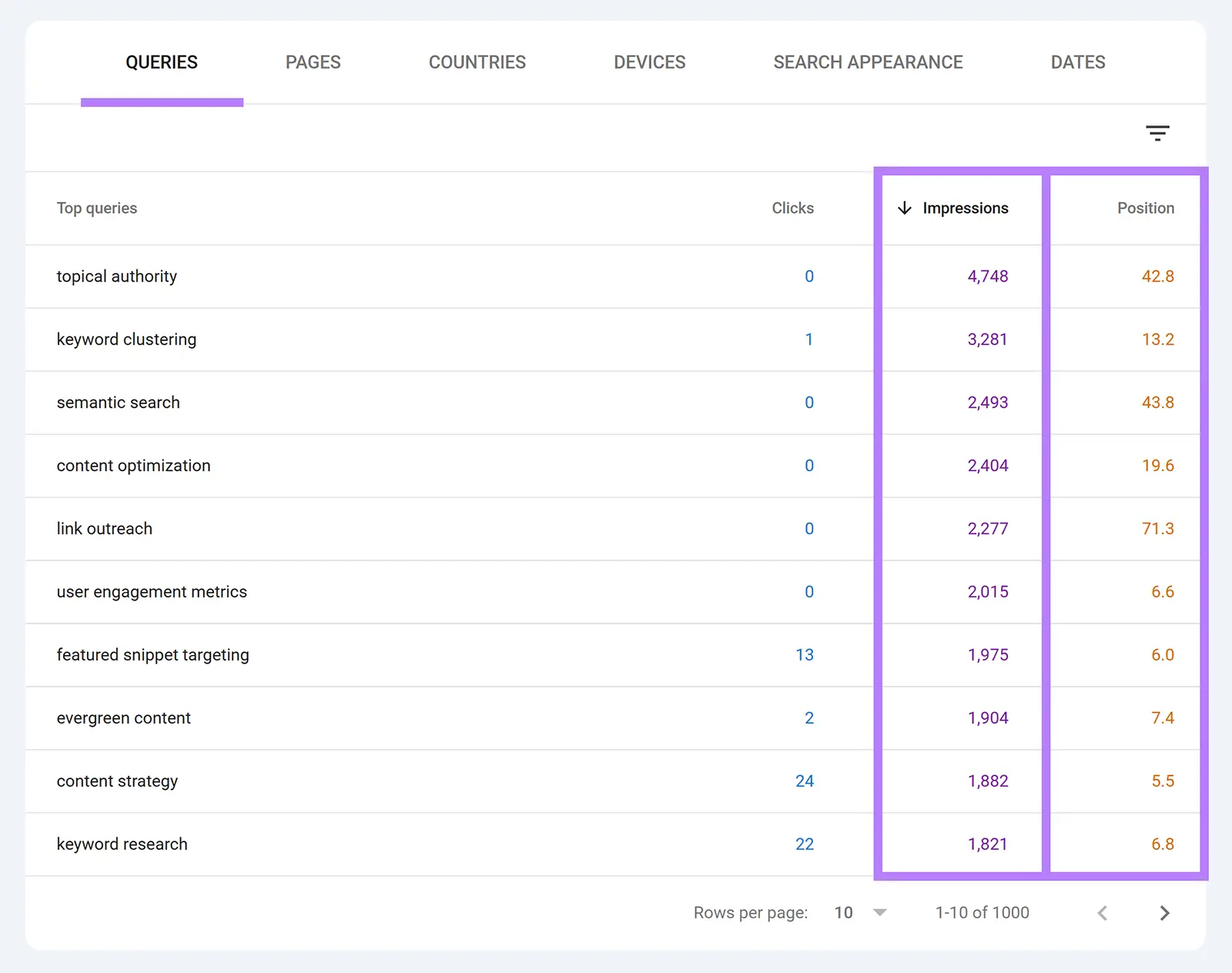Select the Devices tab
Image resolution: width=1232 pixels, height=973 pixels.
[649, 62]
